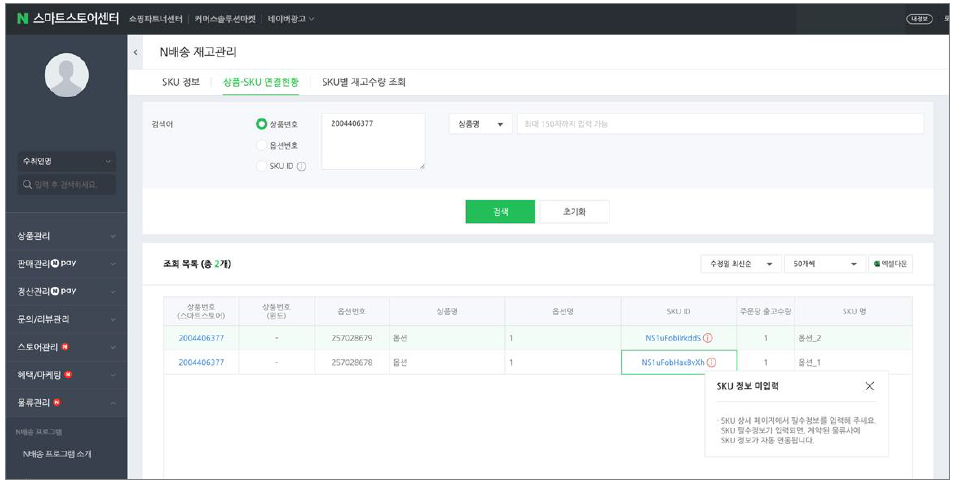Open the SKU별 재고수량 조회 tab
Image resolution: width=955 pixels, height=482 pixels.
click(363, 82)
